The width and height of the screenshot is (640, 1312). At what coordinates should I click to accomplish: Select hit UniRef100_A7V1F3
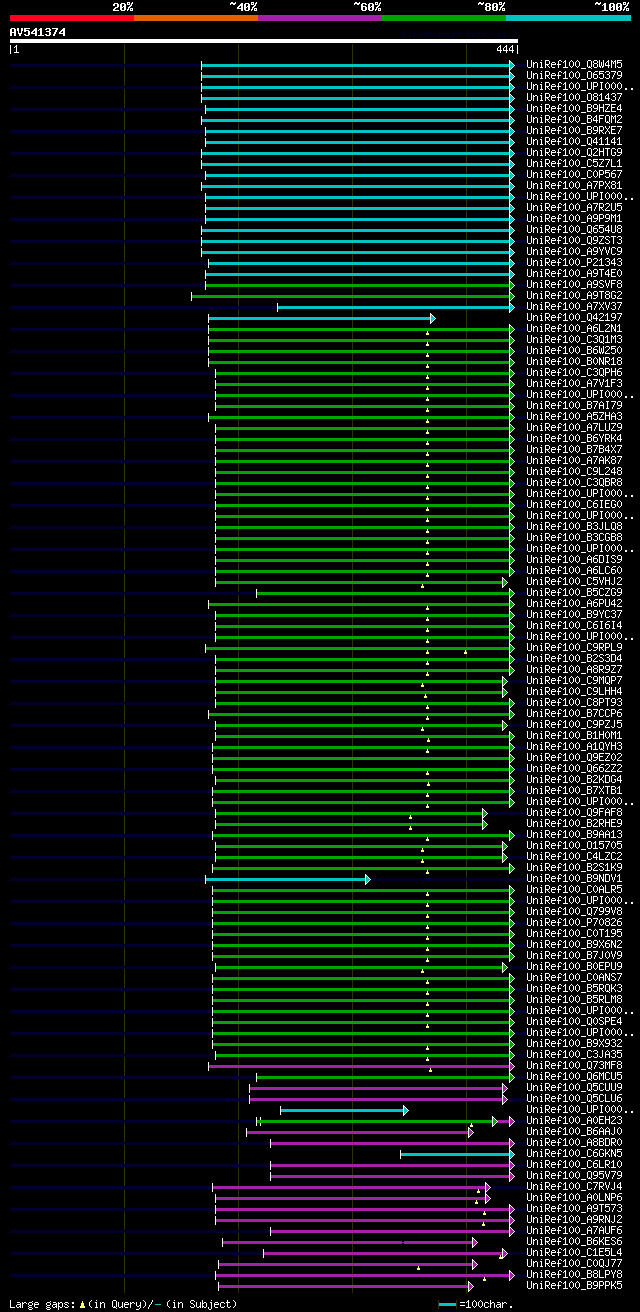click(575, 383)
